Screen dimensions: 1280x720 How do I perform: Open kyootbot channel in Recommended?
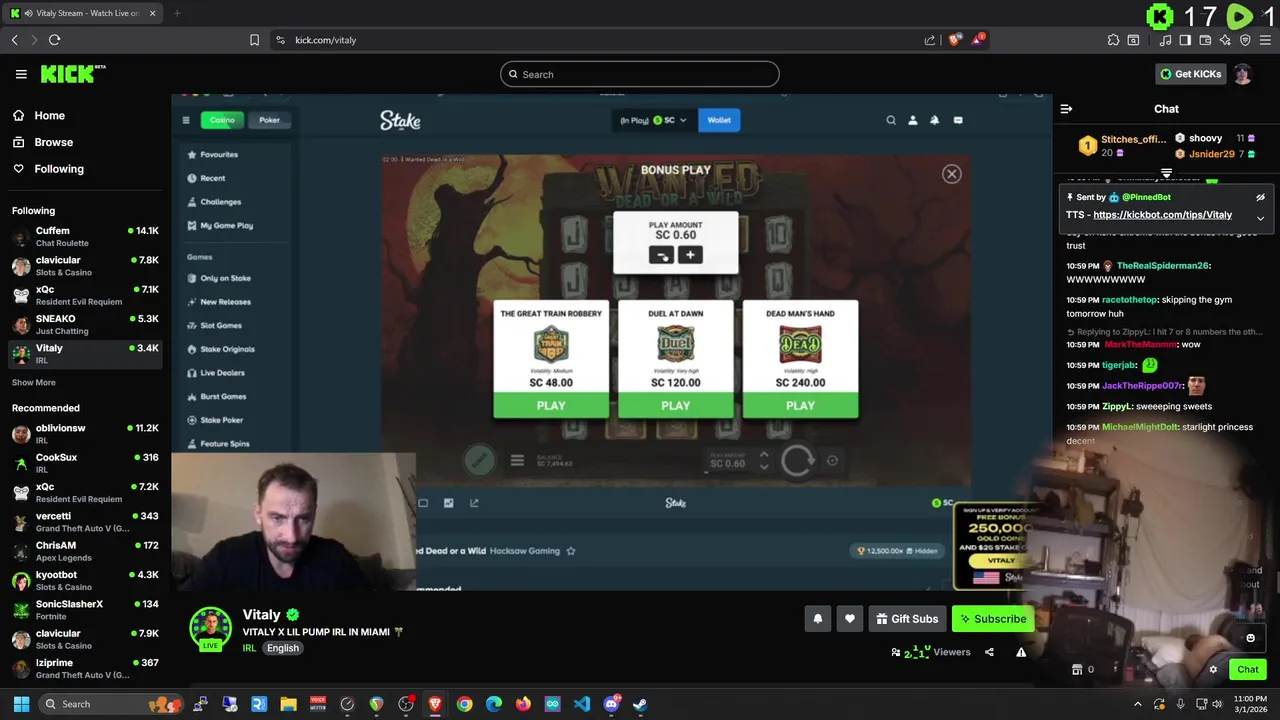coord(85,580)
